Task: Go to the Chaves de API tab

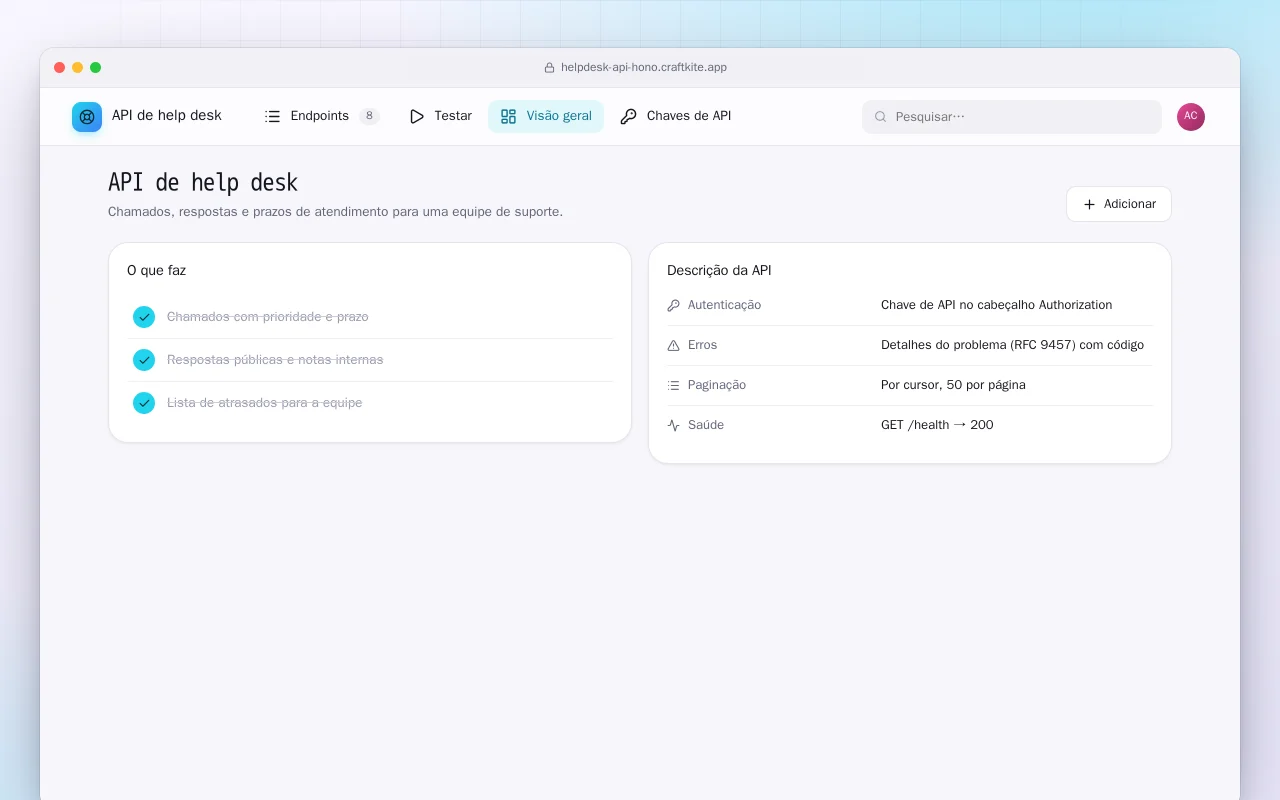Action: pos(676,116)
